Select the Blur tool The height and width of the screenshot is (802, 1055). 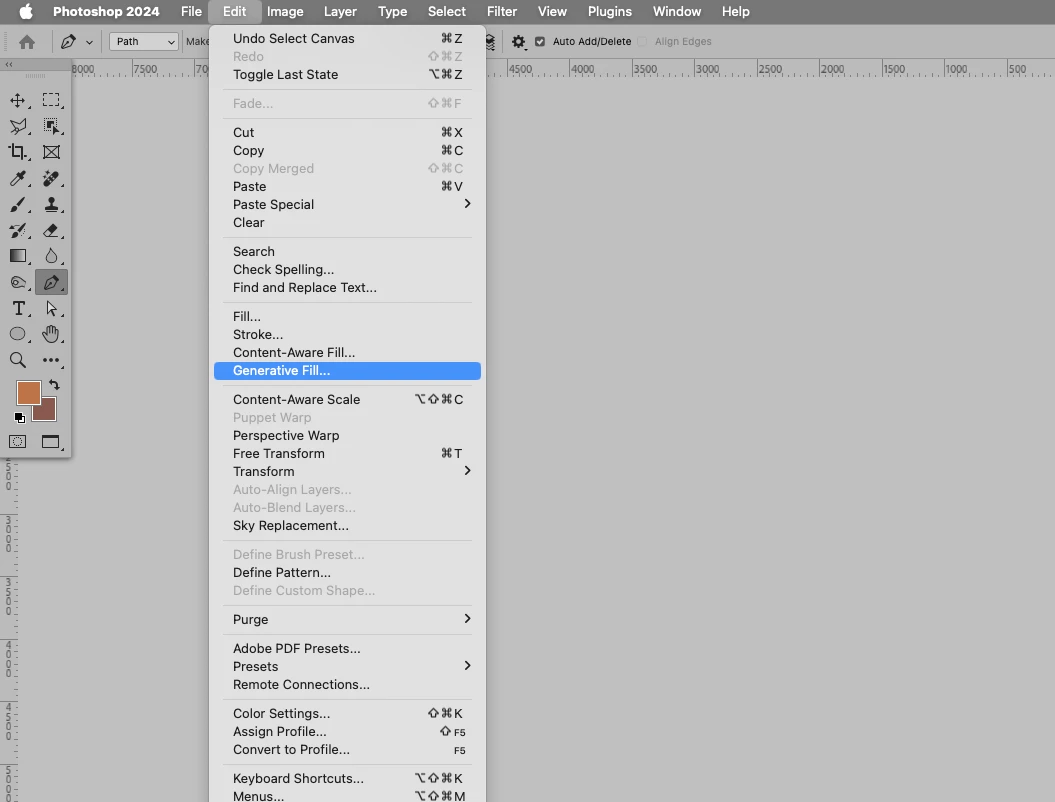[x=51, y=256]
